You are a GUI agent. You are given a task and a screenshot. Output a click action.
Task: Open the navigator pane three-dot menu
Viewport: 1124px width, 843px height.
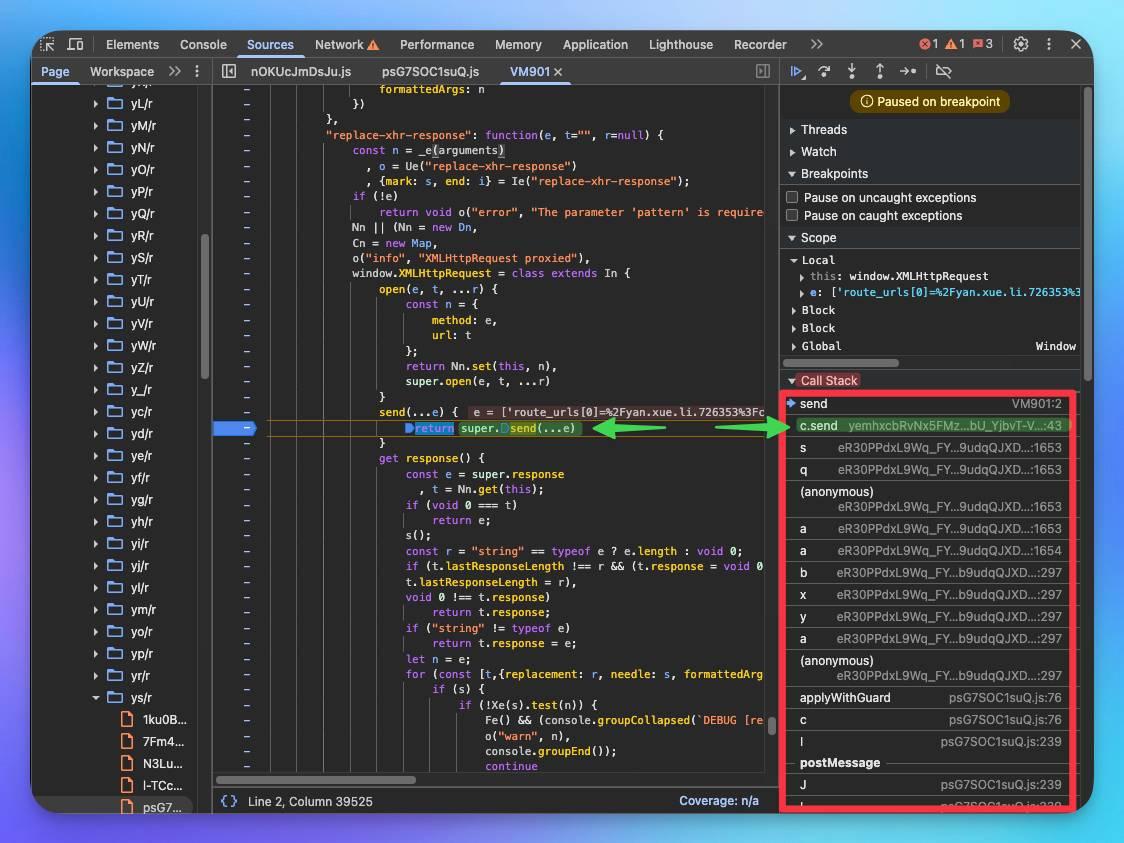pyautogui.click(x=197, y=71)
